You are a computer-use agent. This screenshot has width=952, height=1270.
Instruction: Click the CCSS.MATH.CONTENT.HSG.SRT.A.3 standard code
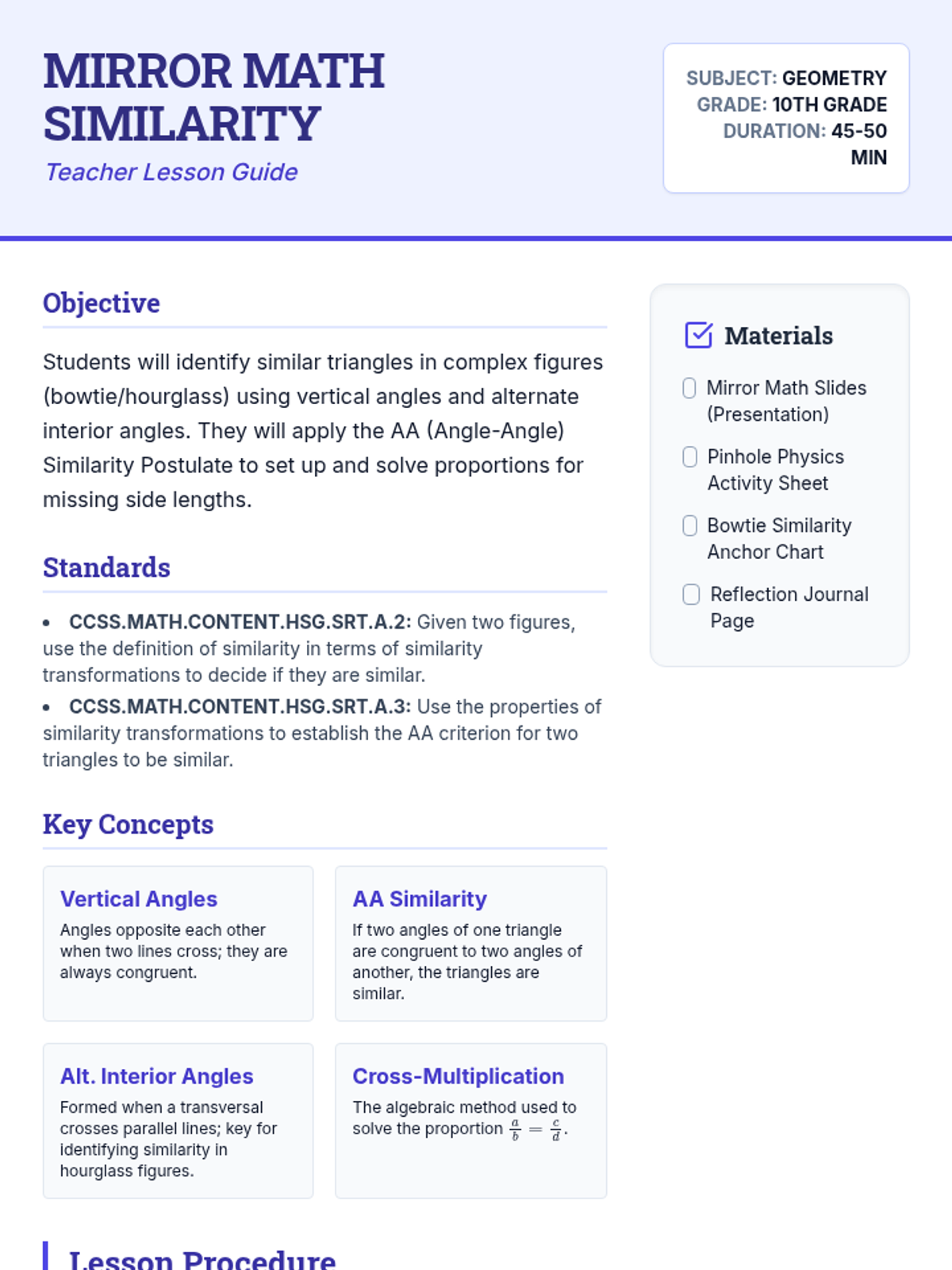pos(240,707)
